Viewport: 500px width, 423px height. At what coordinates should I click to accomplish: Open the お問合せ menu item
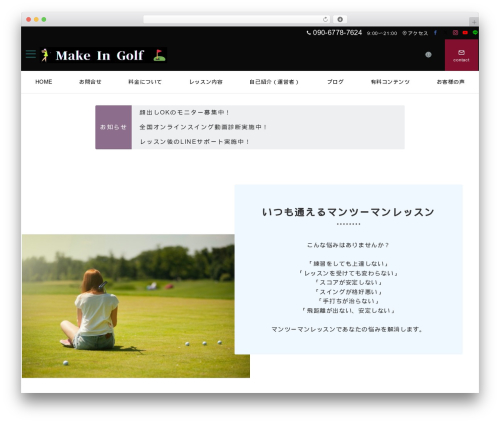(x=90, y=82)
